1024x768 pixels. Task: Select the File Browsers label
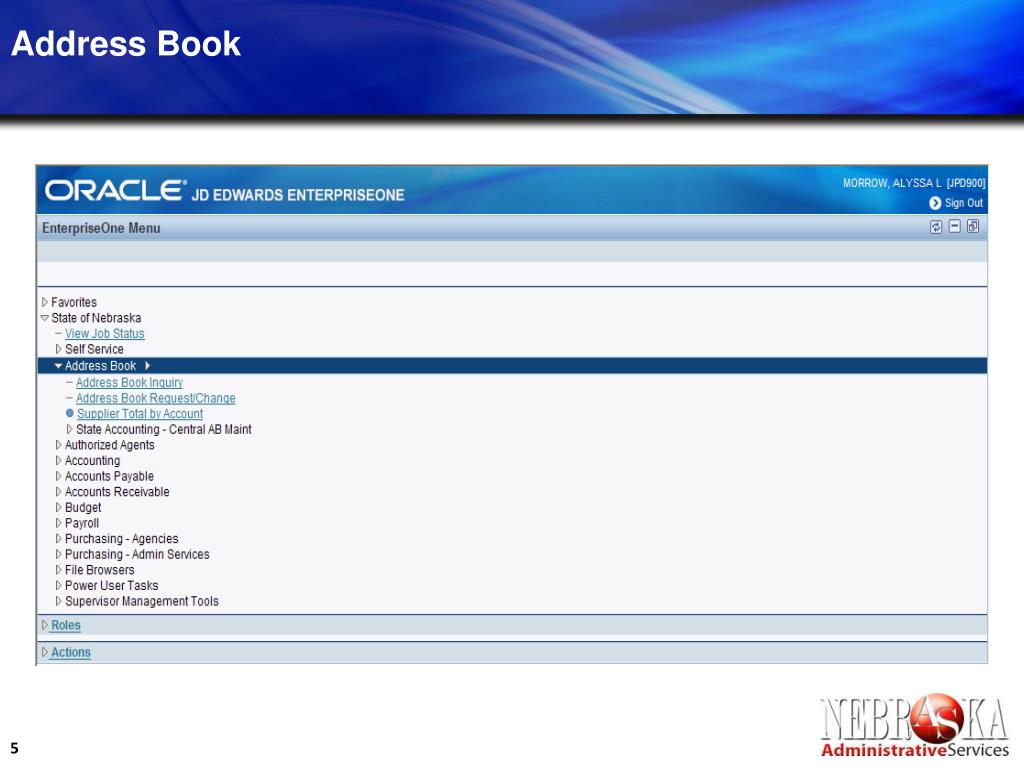99,570
